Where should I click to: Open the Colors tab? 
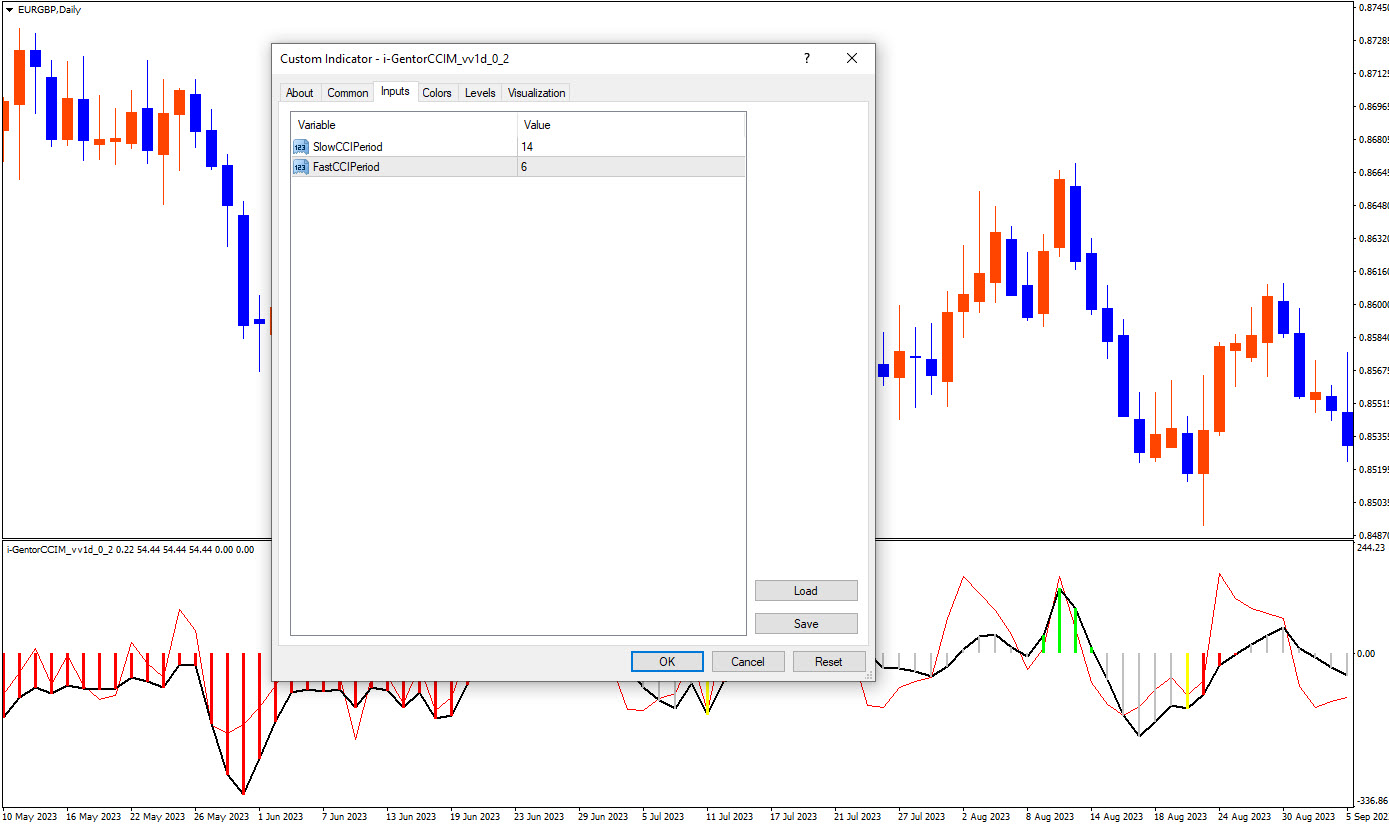coord(437,93)
